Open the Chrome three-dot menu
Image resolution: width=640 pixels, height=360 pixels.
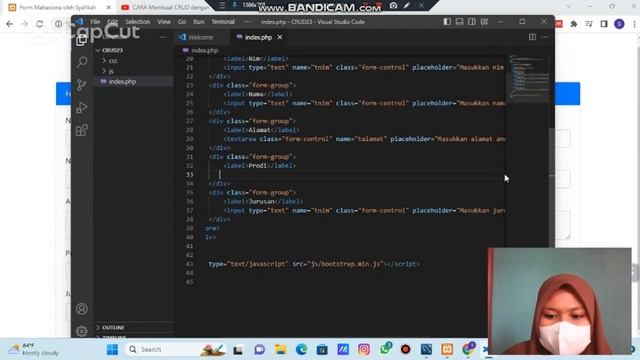(634, 24)
